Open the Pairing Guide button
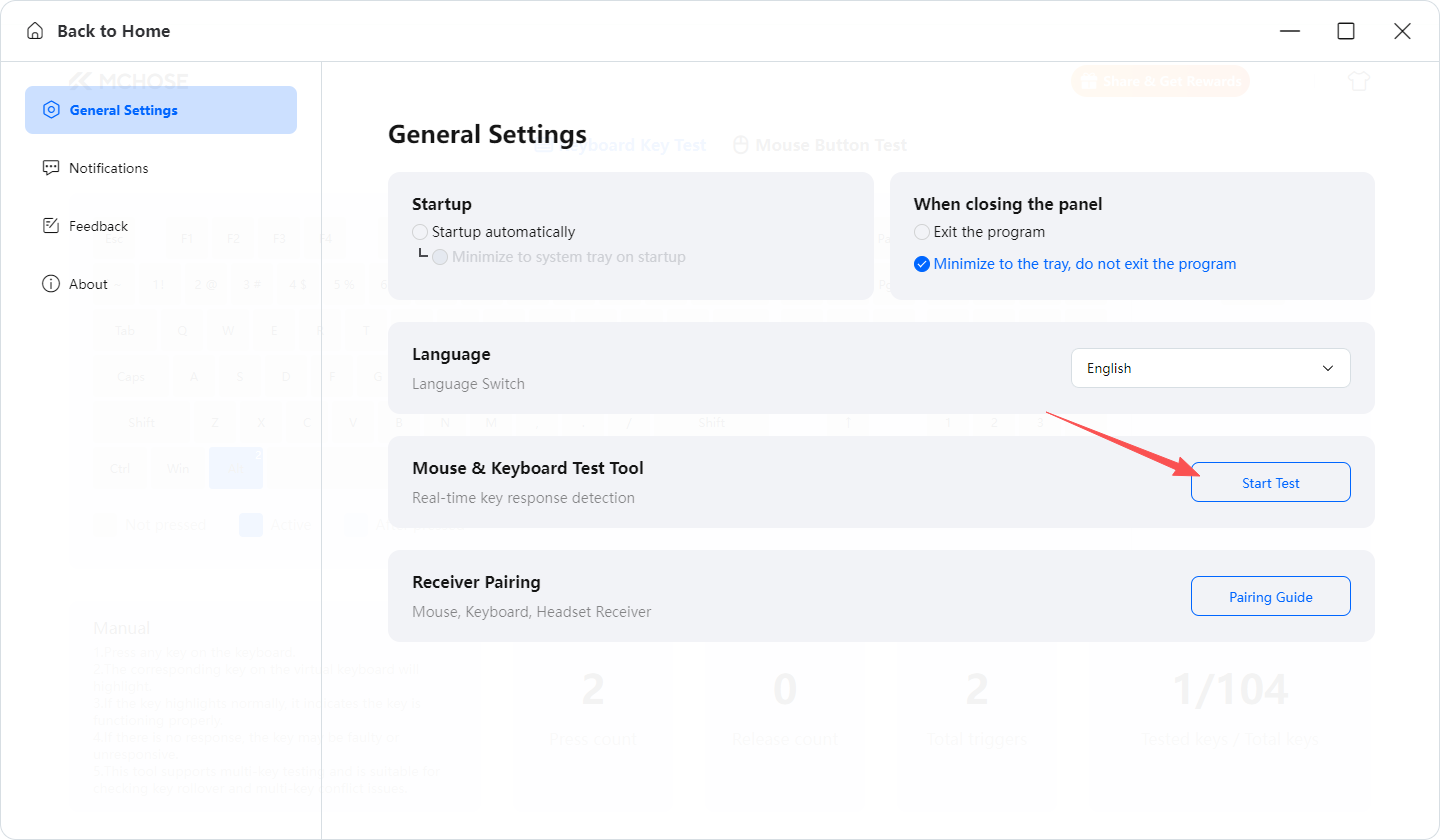 pos(1271,596)
